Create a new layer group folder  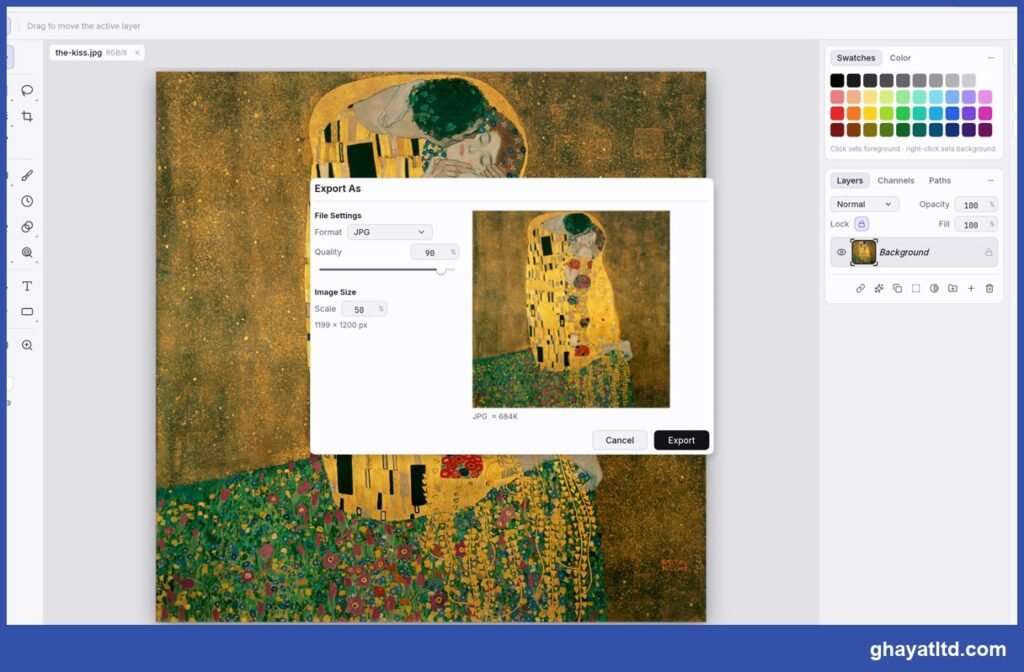coord(953,288)
